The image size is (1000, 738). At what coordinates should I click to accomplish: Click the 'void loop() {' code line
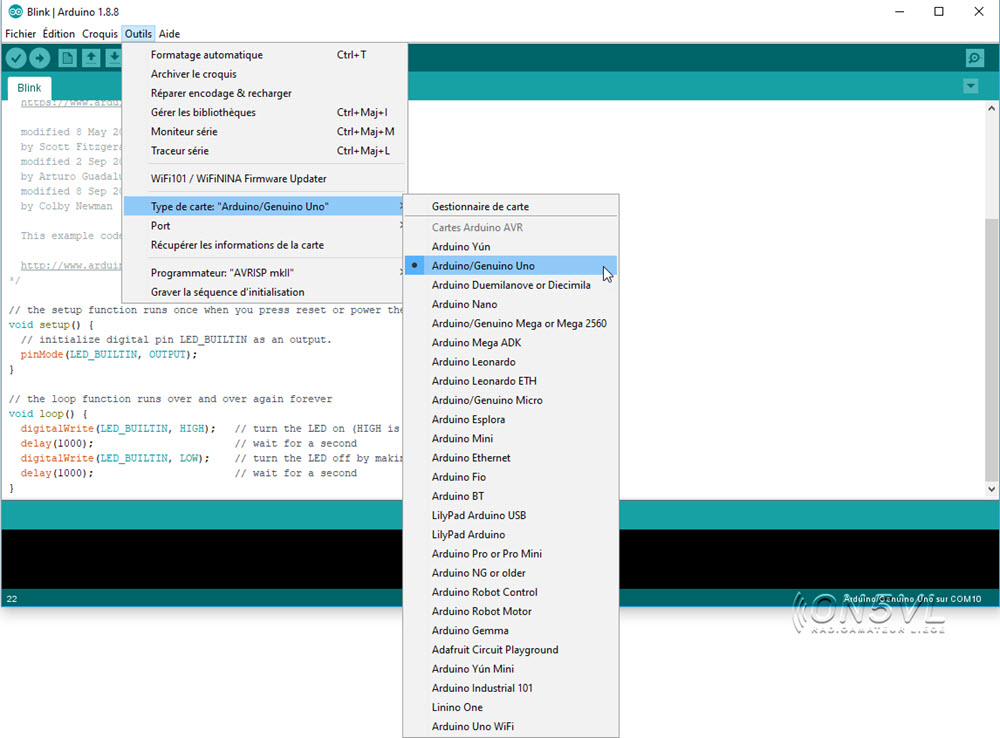click(x=48, y=413)
